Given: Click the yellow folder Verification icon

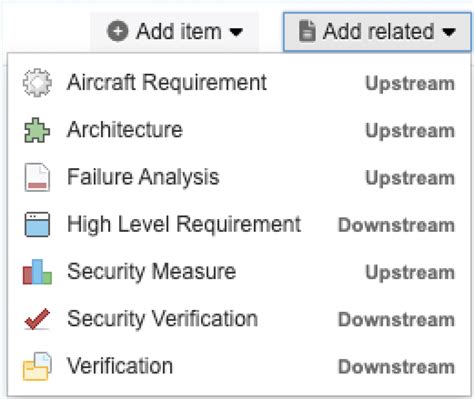Looking at the screenshot, I should click(37, 366).
